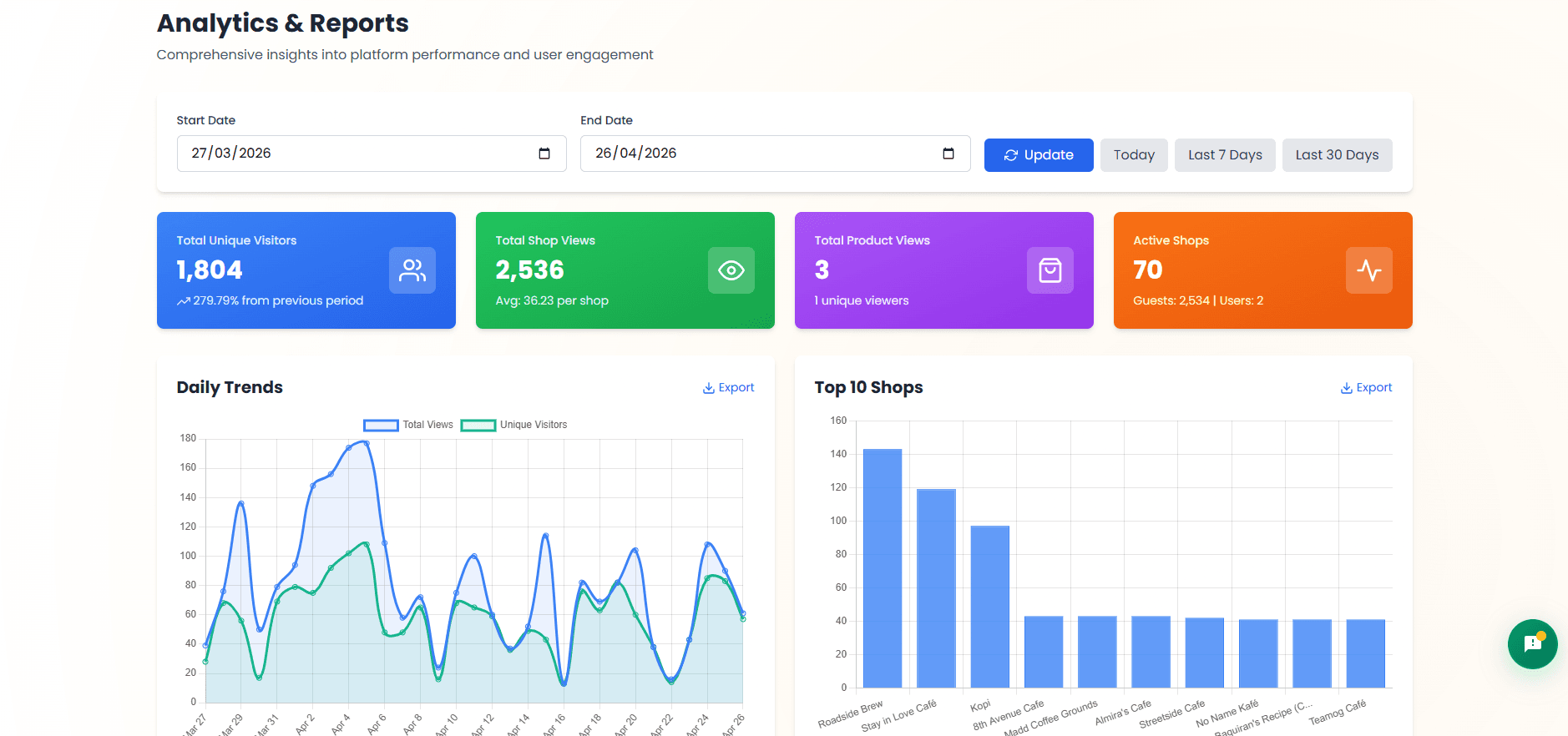The width and height of the screenshot is (1568, 736).
Task: Click the Kopi bar in chart
Action: coord(990,607)
